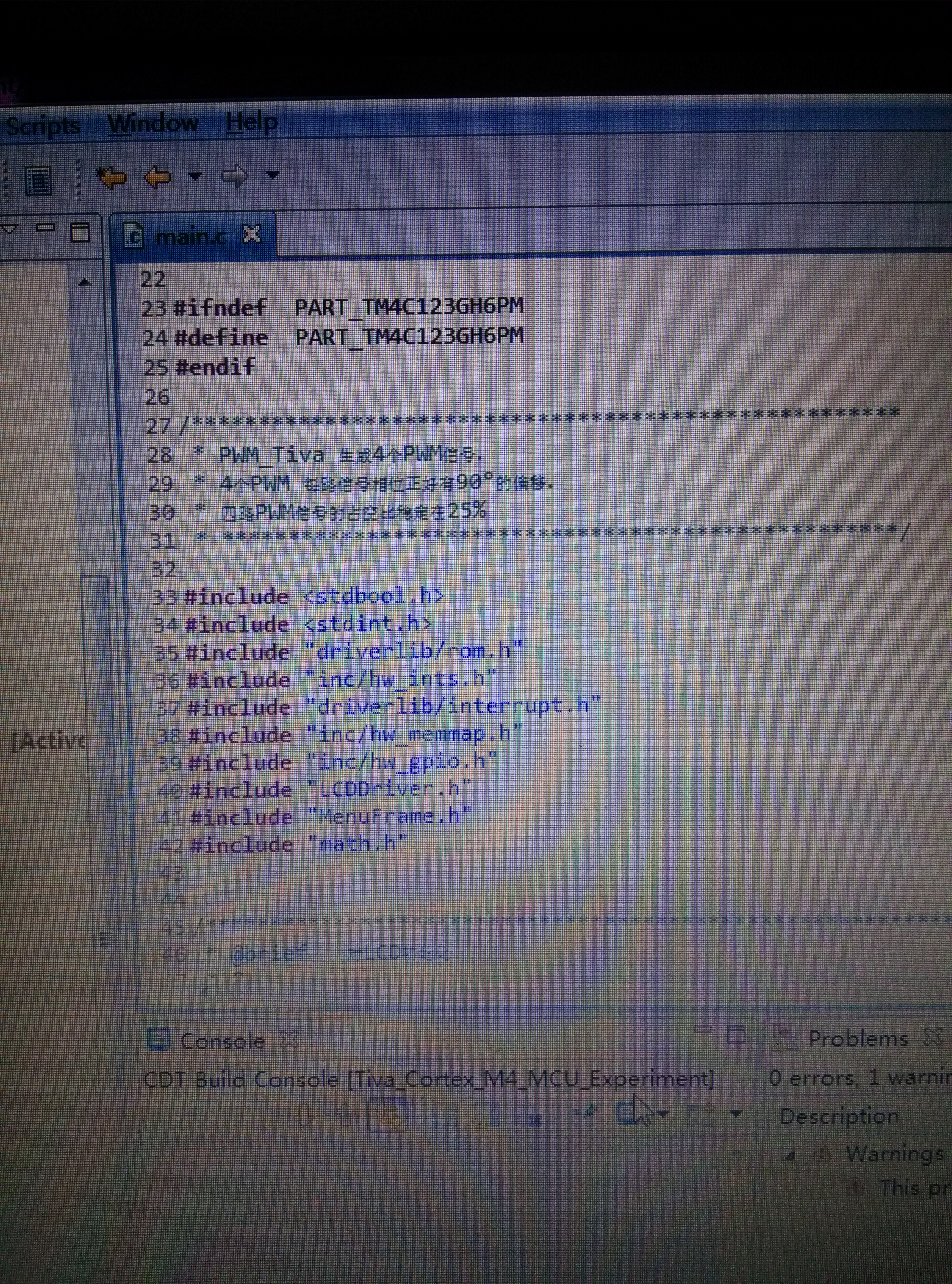This screenshot has height=1284, width=952.
Task: Maximize the left project panel
Action: pyautogui.click(x=80, y=232)
